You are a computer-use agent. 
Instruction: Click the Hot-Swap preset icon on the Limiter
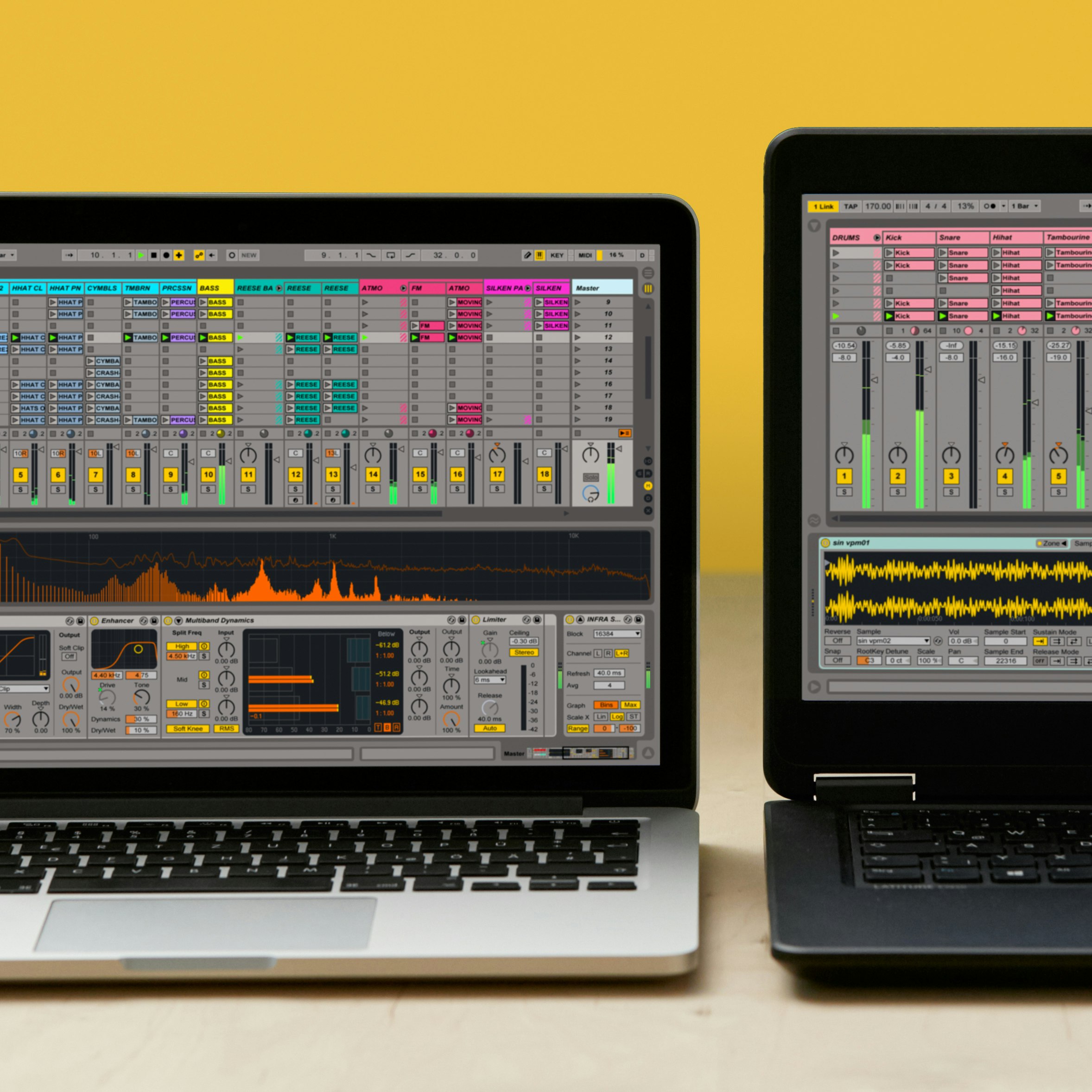pos(527,620)
